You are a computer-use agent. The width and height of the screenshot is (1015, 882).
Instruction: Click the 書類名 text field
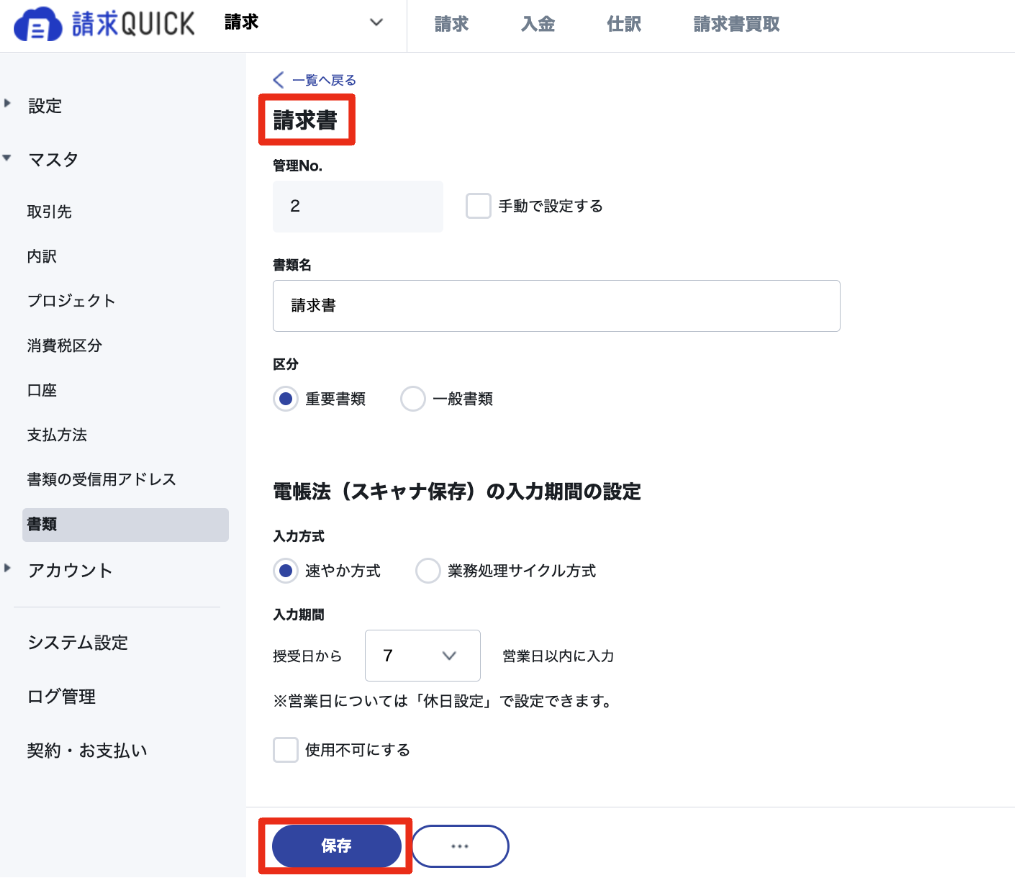click(x=557, y=306)
